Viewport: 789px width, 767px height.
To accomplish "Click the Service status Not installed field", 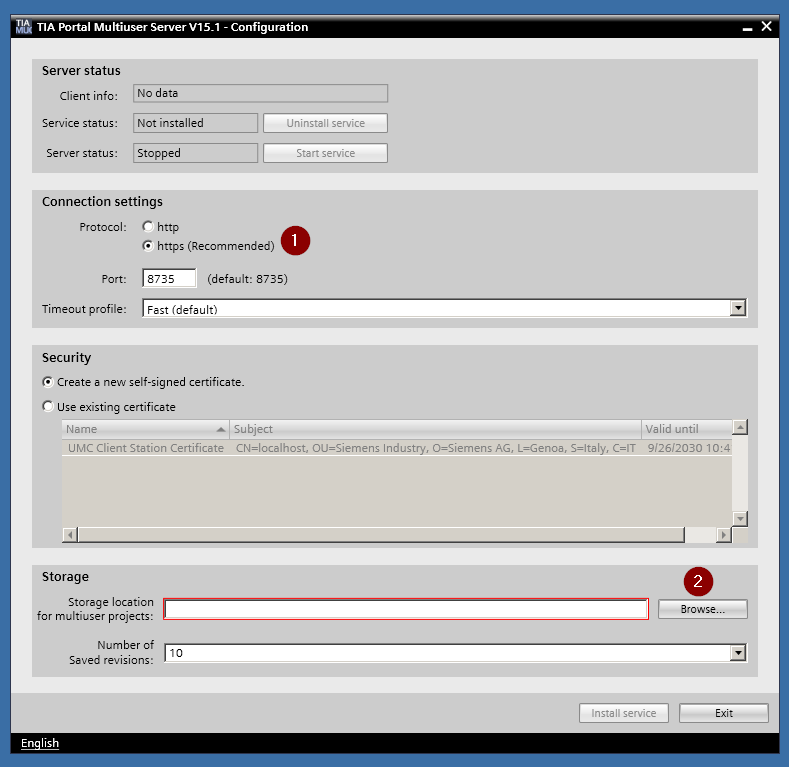I will (x=195, y=123).
